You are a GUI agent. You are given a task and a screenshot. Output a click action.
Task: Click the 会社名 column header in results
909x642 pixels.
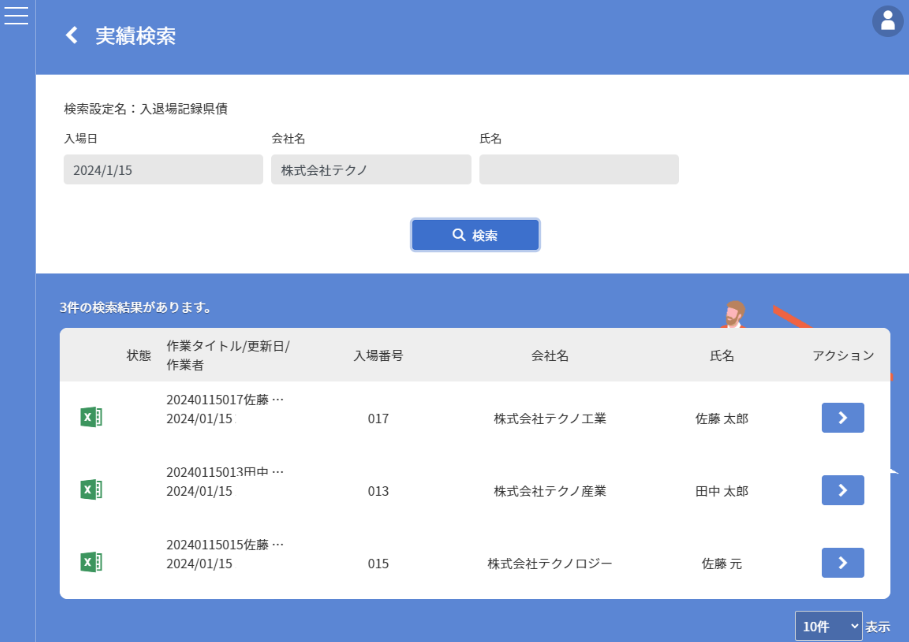pyautogui.click(x=549, y=356)
